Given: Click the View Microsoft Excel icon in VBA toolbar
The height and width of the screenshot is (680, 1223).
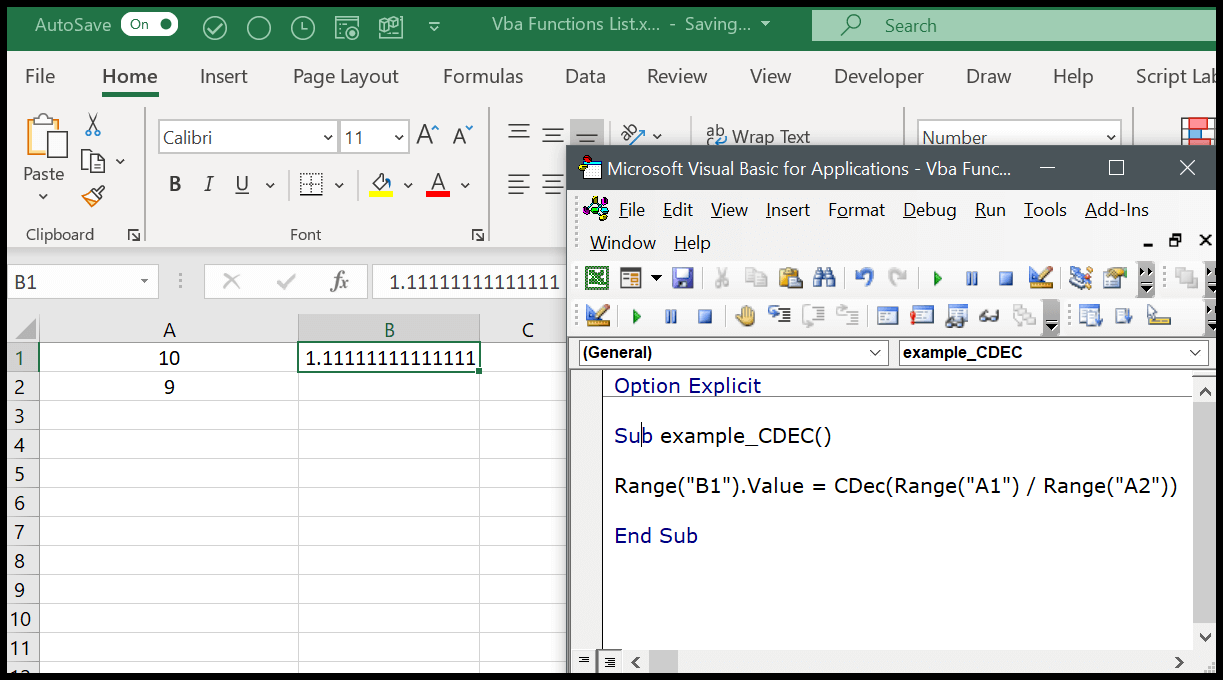Looking at the screenshot, I should [597, 278].
